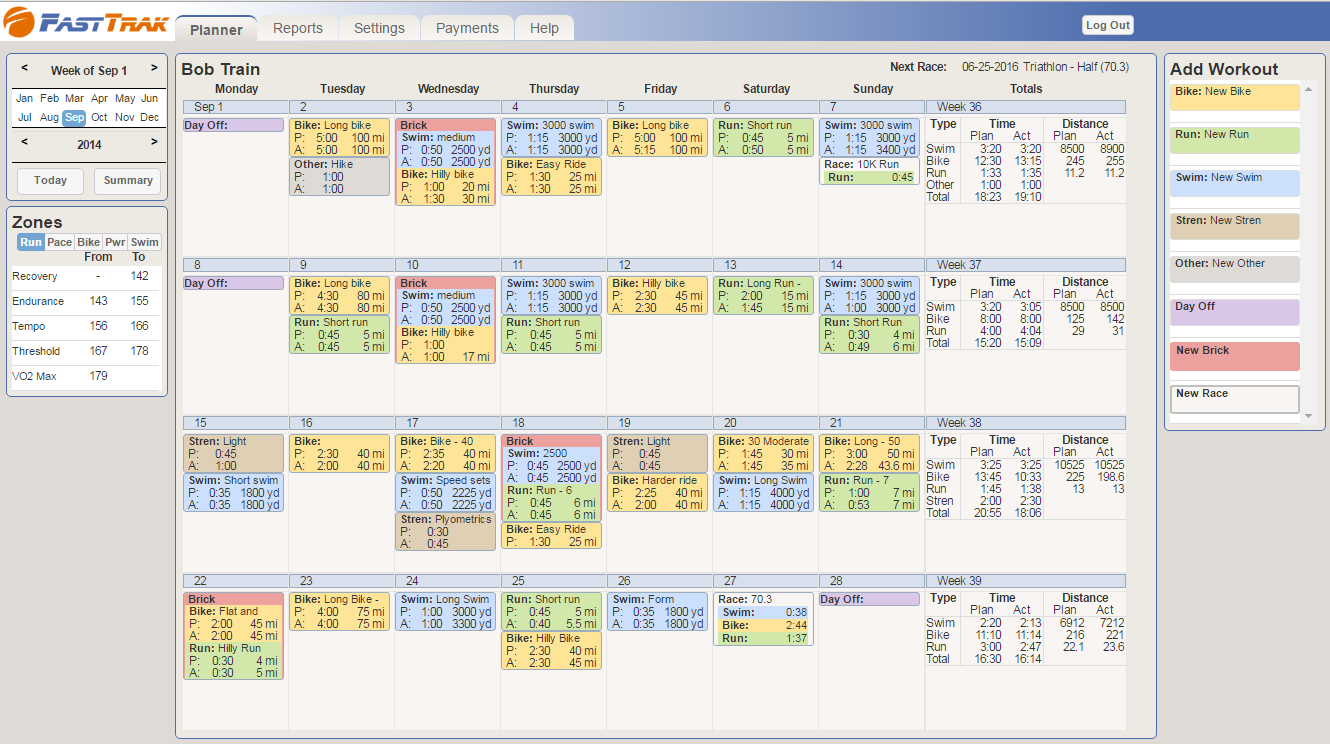Open Plyometrics strength workout on Wednesday

coord(445,531)
